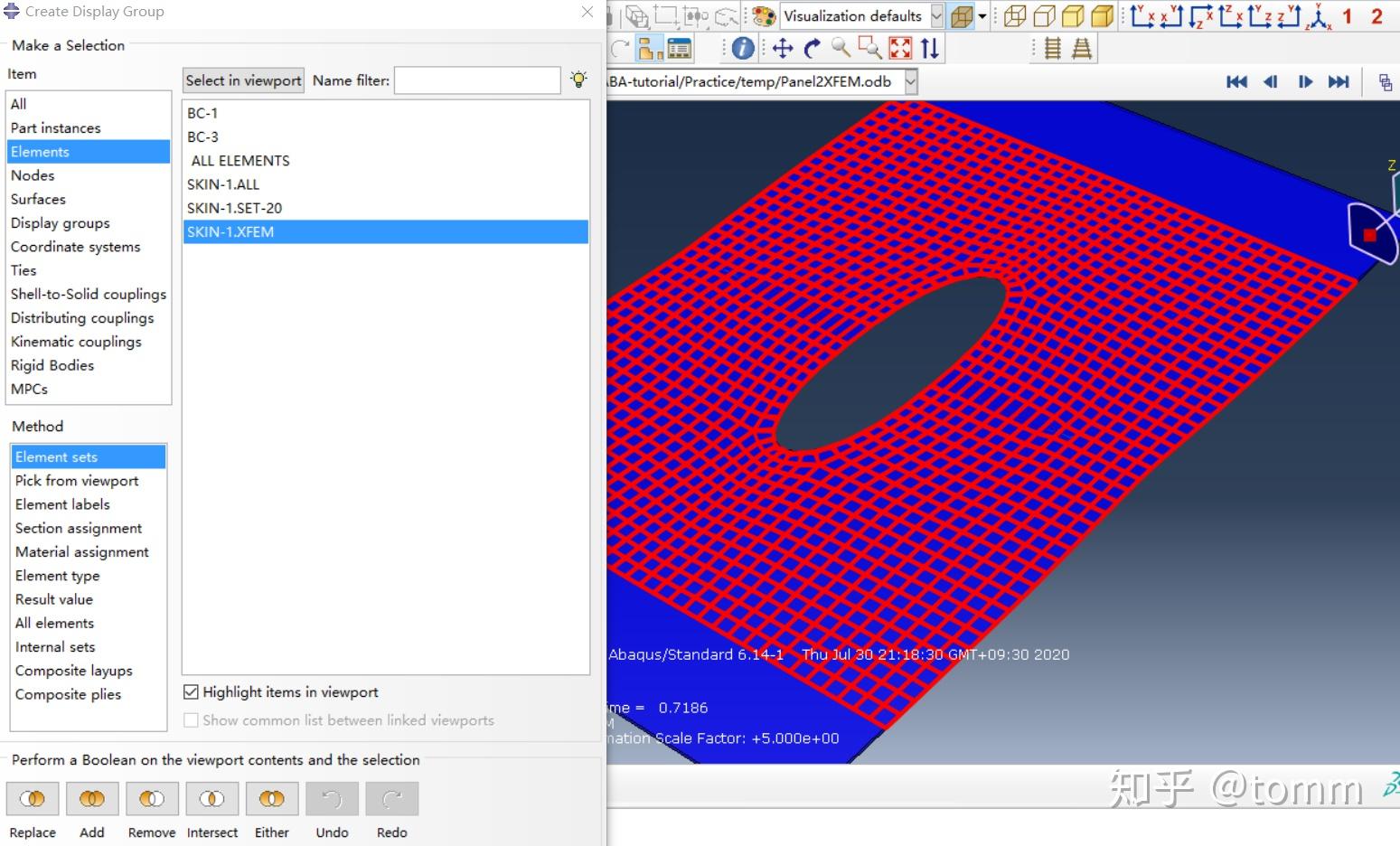This screenshot has height=846, width=1400.
Task: Open the Color Code dialog palette icon
Action: [x=760, y=15]
